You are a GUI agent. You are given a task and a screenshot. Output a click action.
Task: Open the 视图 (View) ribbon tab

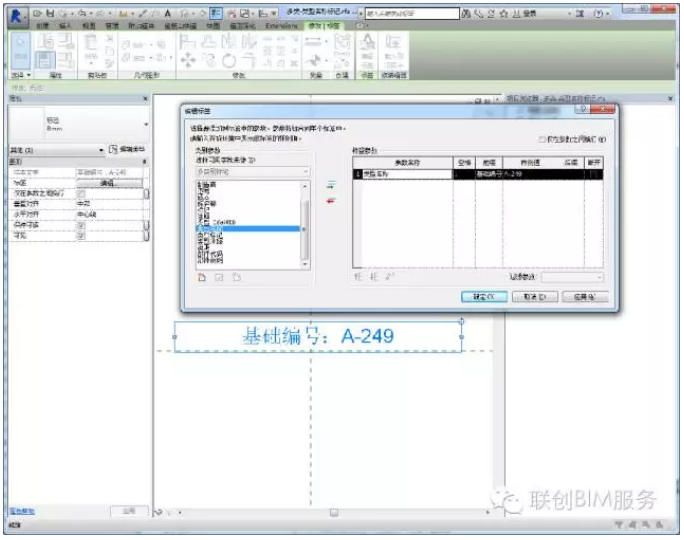click(x=89, y=26)
